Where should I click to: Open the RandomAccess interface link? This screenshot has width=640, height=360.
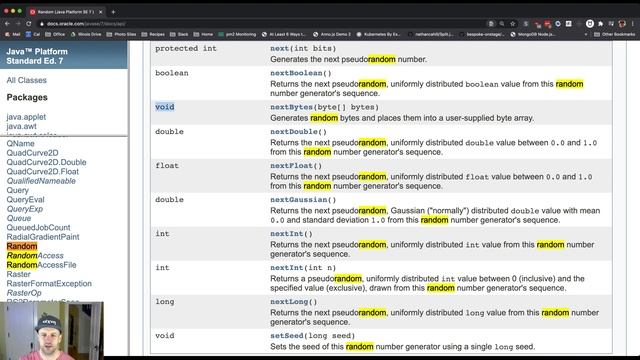35,256
